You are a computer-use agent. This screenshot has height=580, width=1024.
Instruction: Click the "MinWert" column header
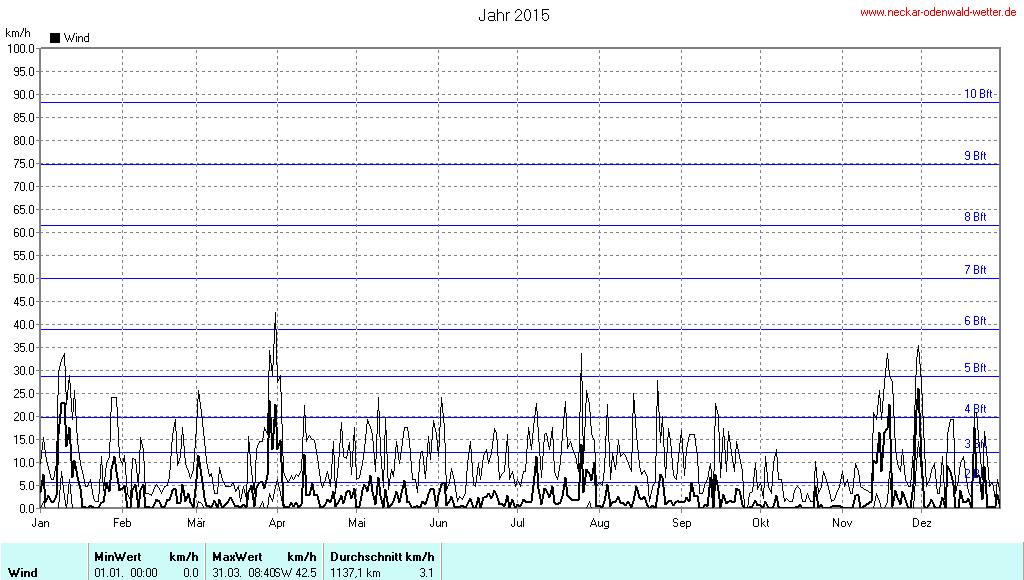(118, 556)
